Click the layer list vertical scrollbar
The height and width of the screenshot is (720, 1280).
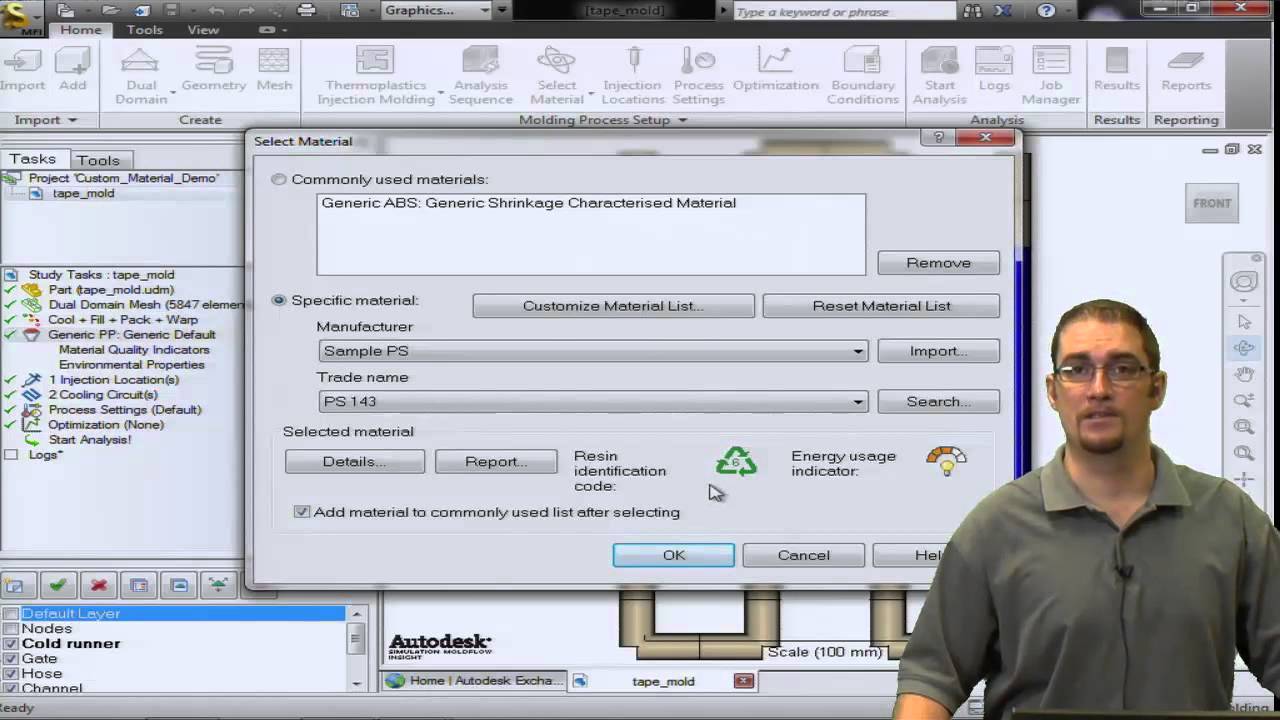coord(356,647)
